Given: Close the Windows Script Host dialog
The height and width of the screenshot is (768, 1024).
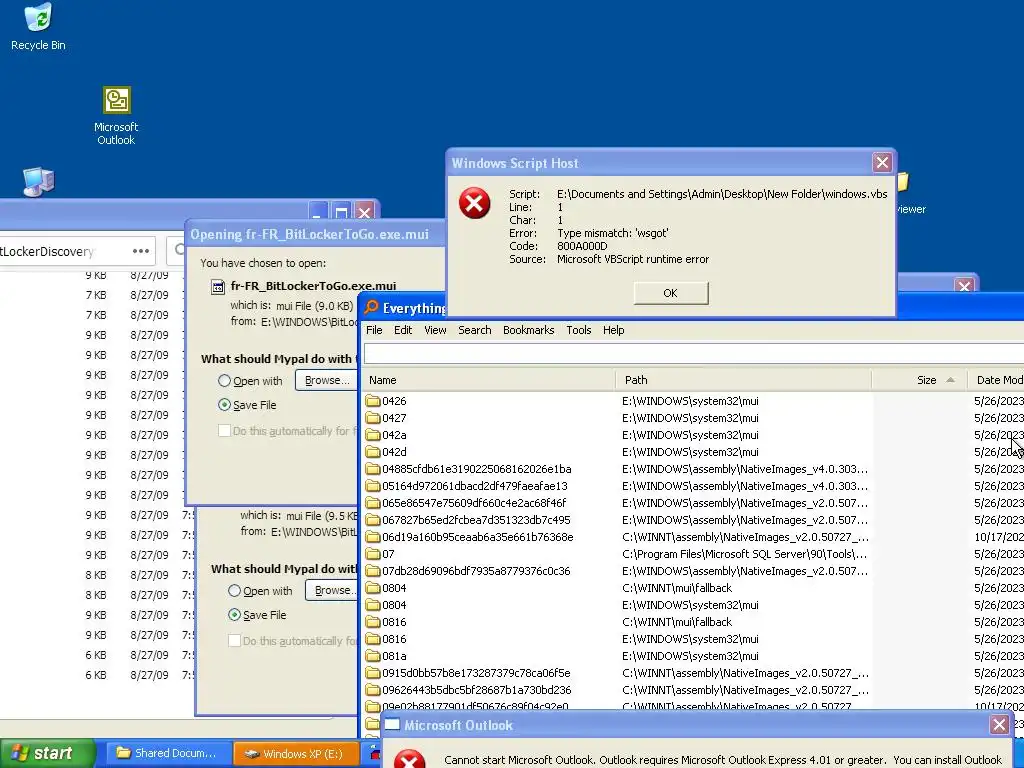Looking at the screenshot, I should tap(882, 163).
